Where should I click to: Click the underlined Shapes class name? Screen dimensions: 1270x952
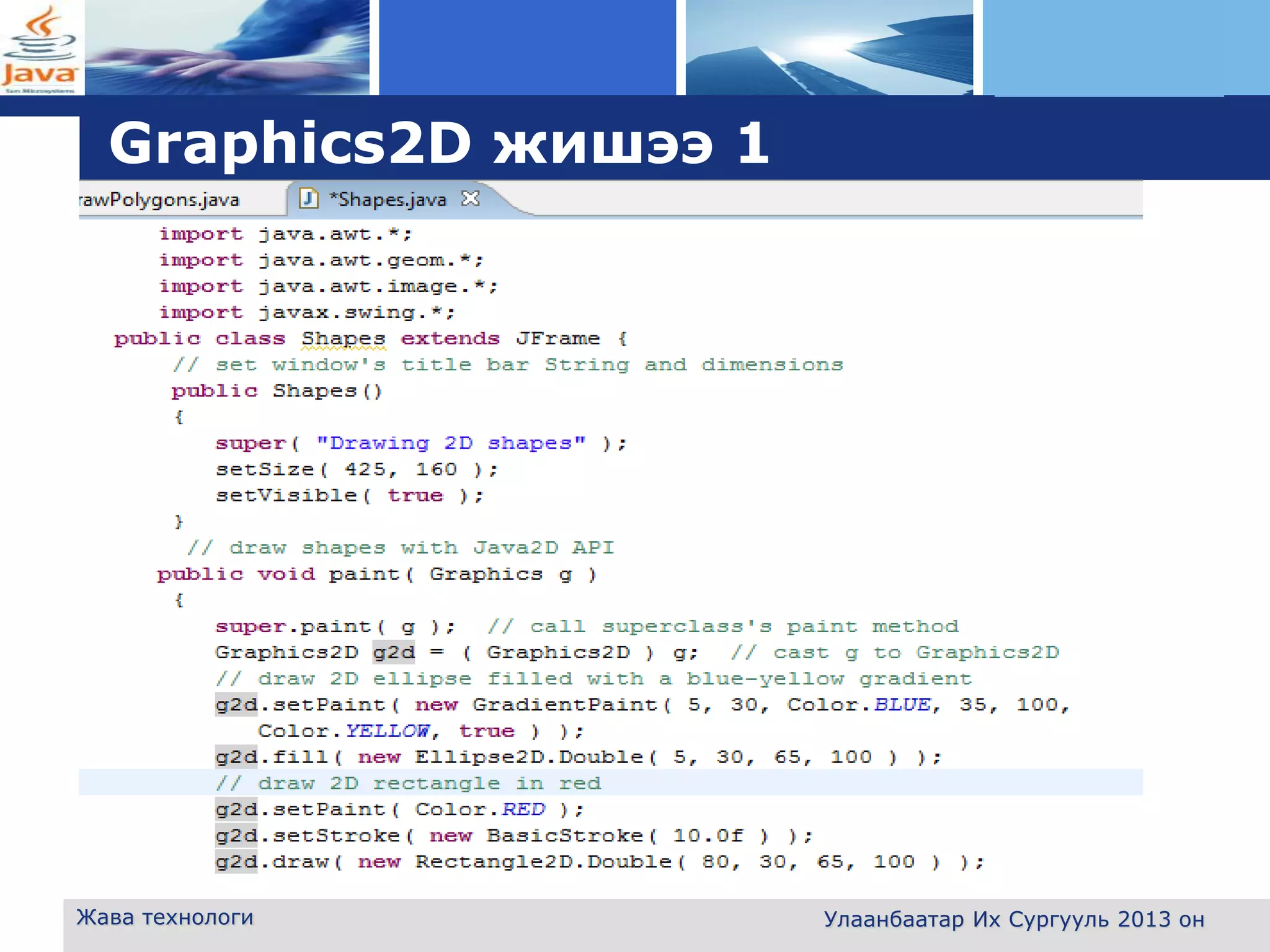click(x=343, y=339)
